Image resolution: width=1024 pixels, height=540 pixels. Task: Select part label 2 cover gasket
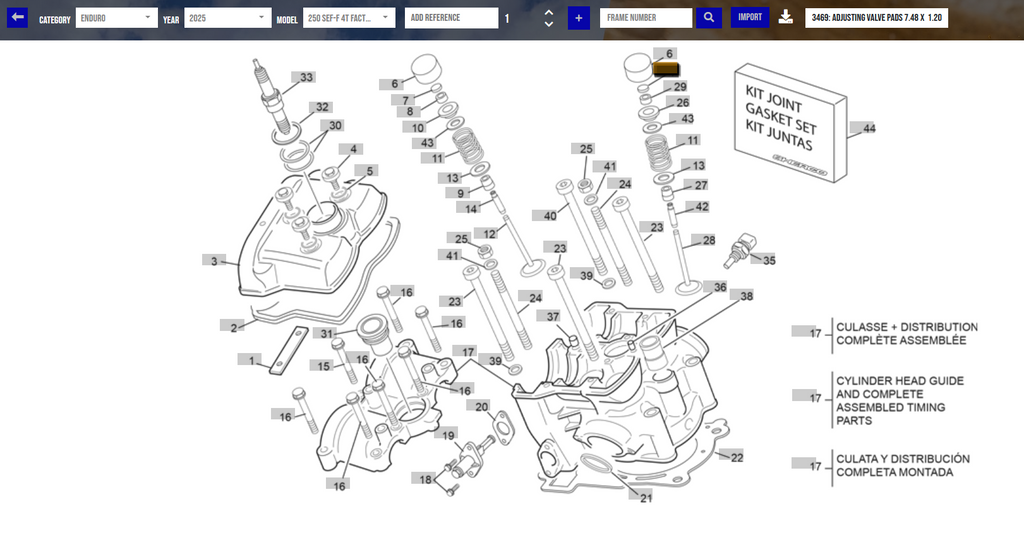232,327
